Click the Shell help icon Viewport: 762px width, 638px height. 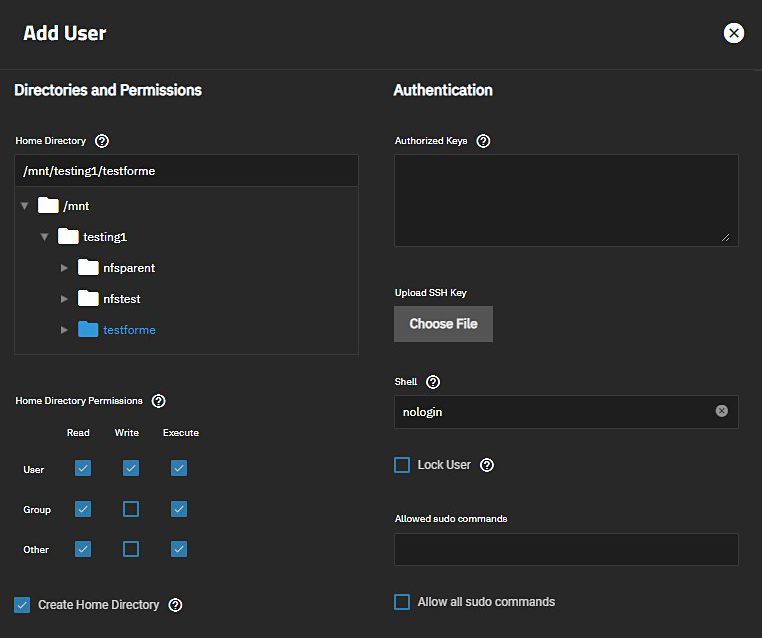click(x=433, y=382)
